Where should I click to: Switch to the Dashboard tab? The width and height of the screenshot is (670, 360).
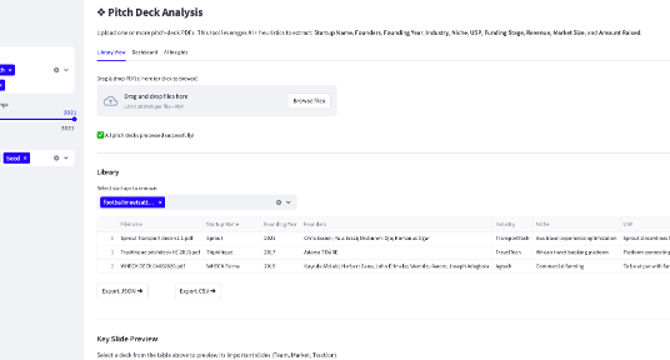coord(144,52)
